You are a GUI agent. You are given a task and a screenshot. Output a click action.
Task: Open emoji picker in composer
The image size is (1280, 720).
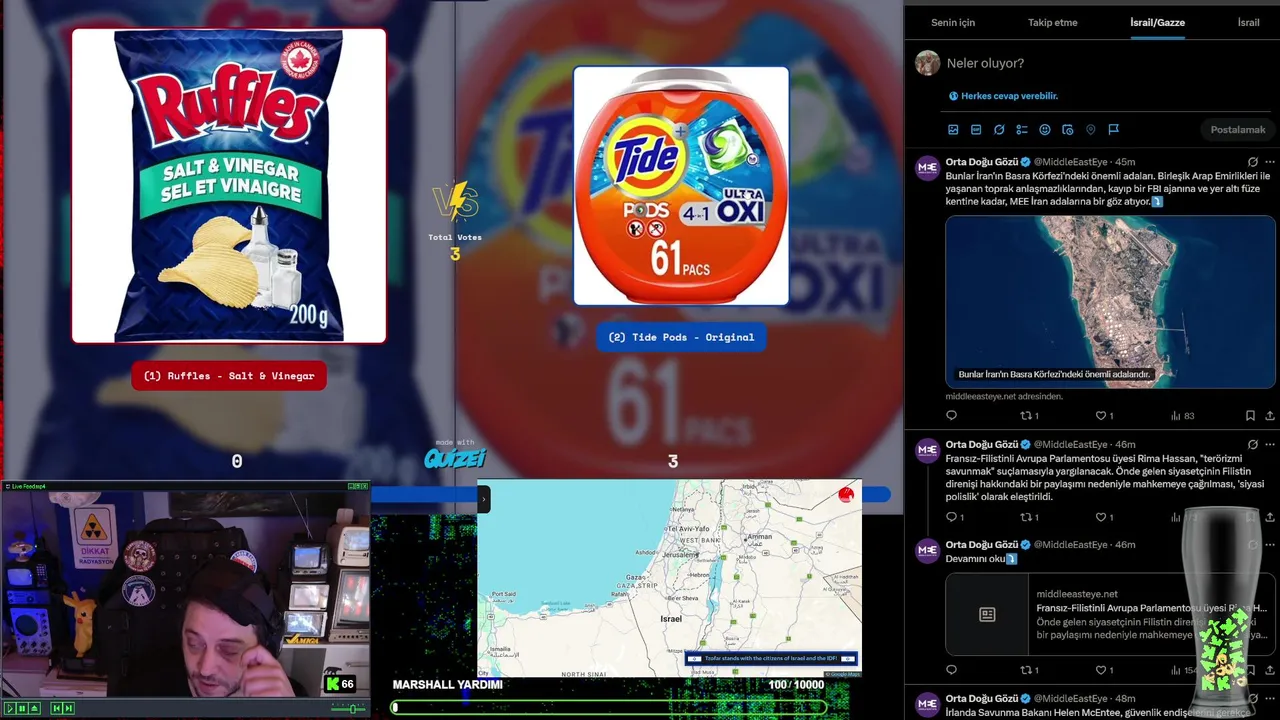[x=1045, y=130]
